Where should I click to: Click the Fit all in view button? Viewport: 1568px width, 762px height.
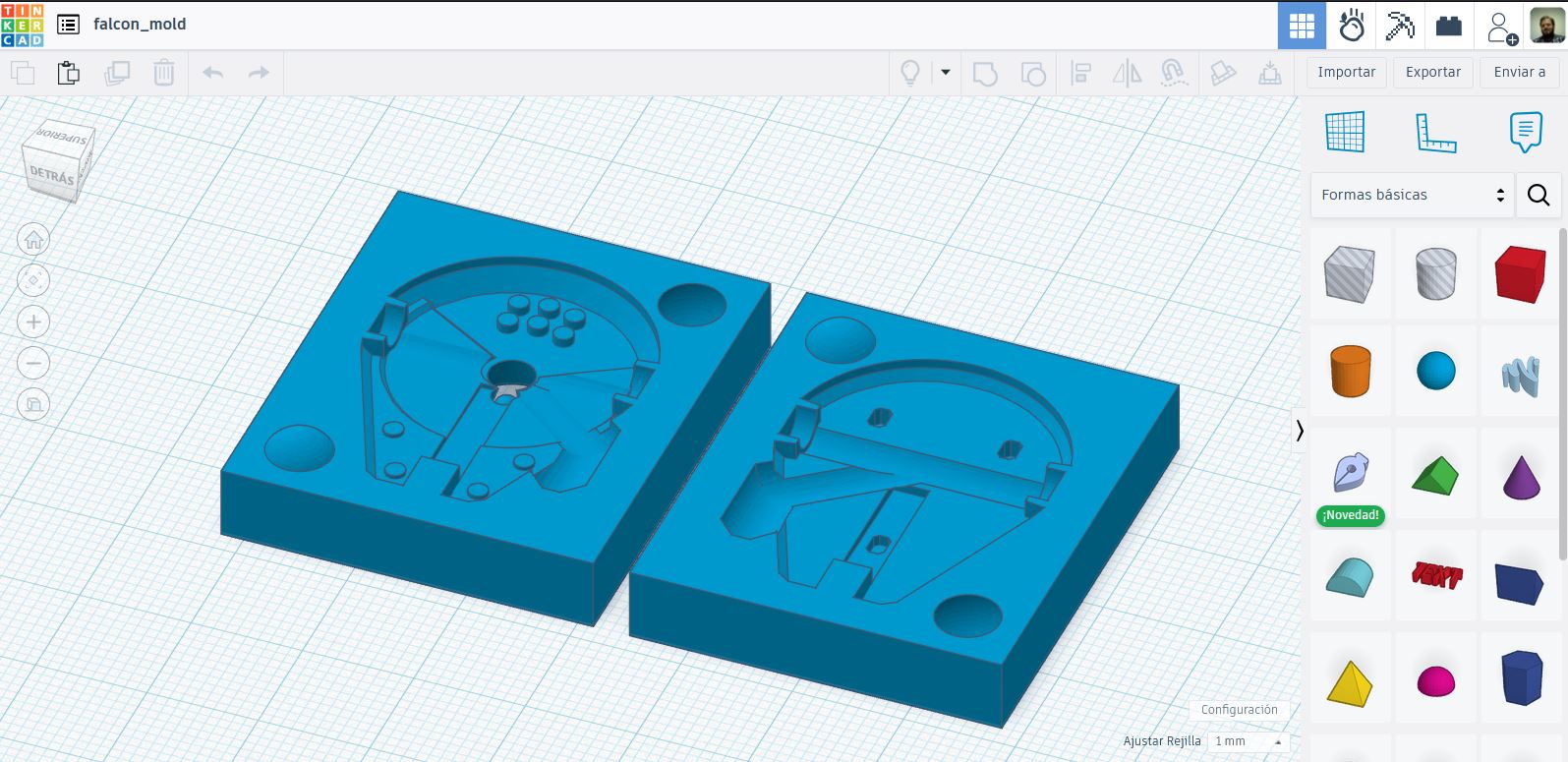click(x=33, y=280)
